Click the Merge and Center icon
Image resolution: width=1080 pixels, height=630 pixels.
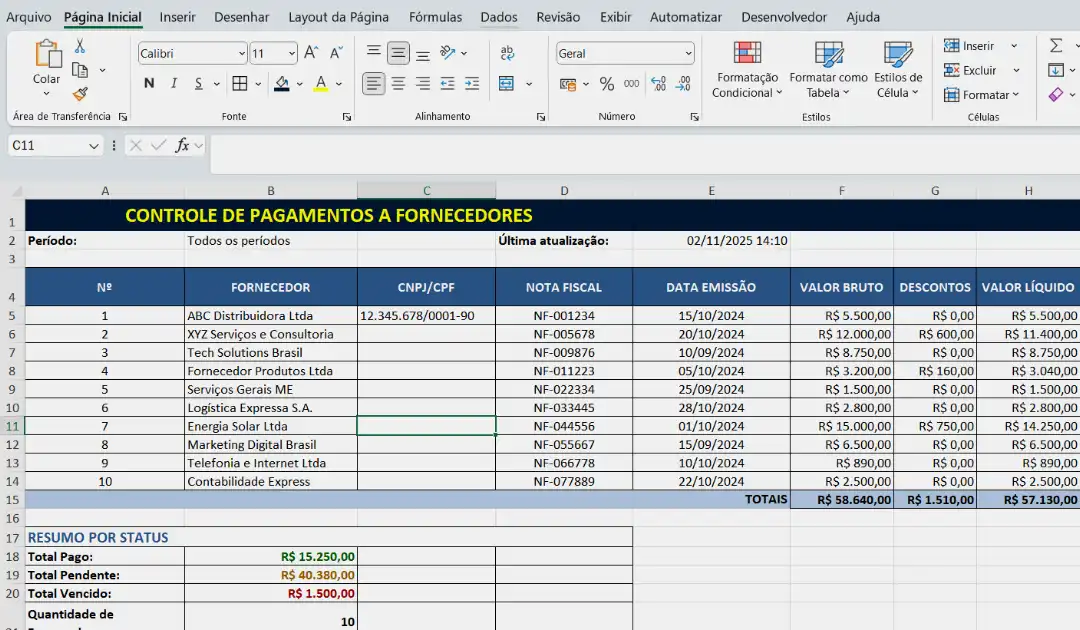(x=507, y=84)
